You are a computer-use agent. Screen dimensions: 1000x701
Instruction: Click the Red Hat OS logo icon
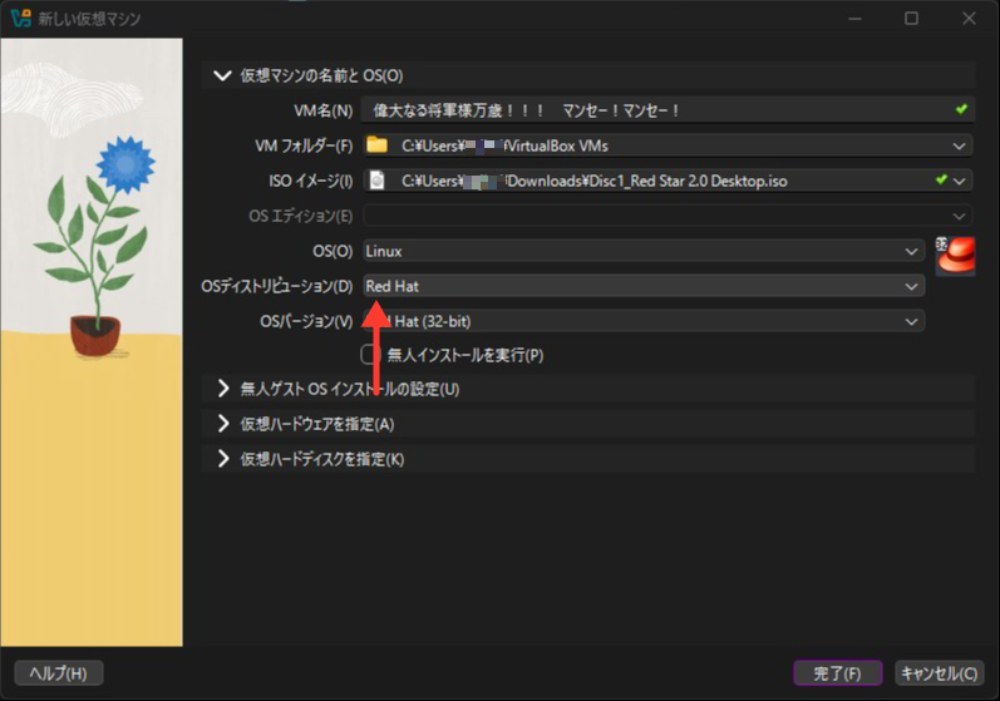tap(955, 255)
